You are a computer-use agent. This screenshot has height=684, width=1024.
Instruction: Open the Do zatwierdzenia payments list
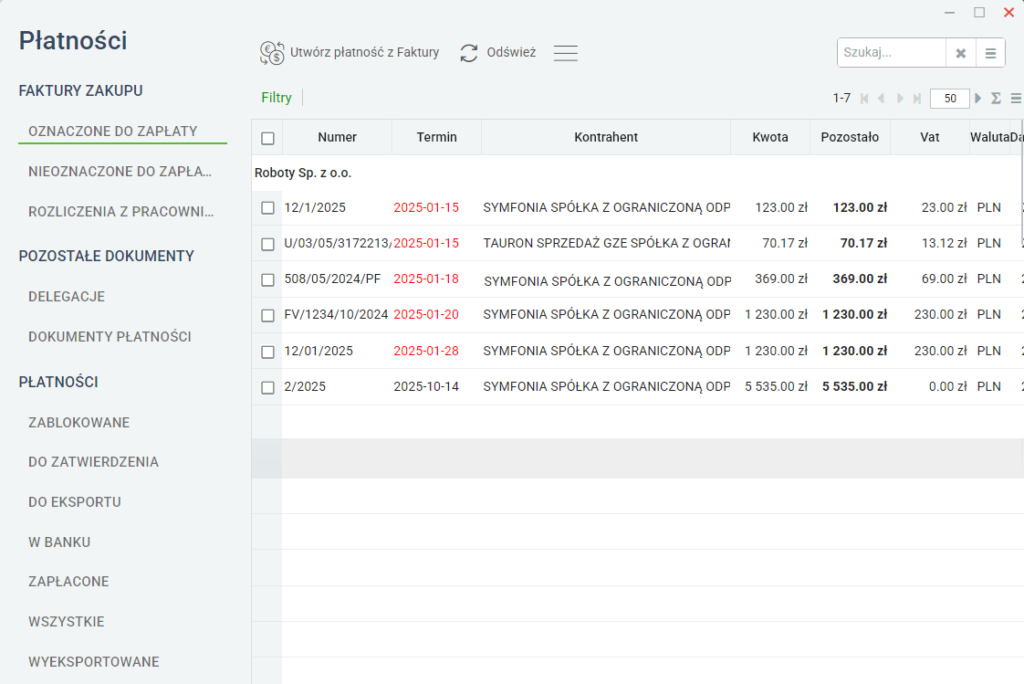[x=93, y=462]
